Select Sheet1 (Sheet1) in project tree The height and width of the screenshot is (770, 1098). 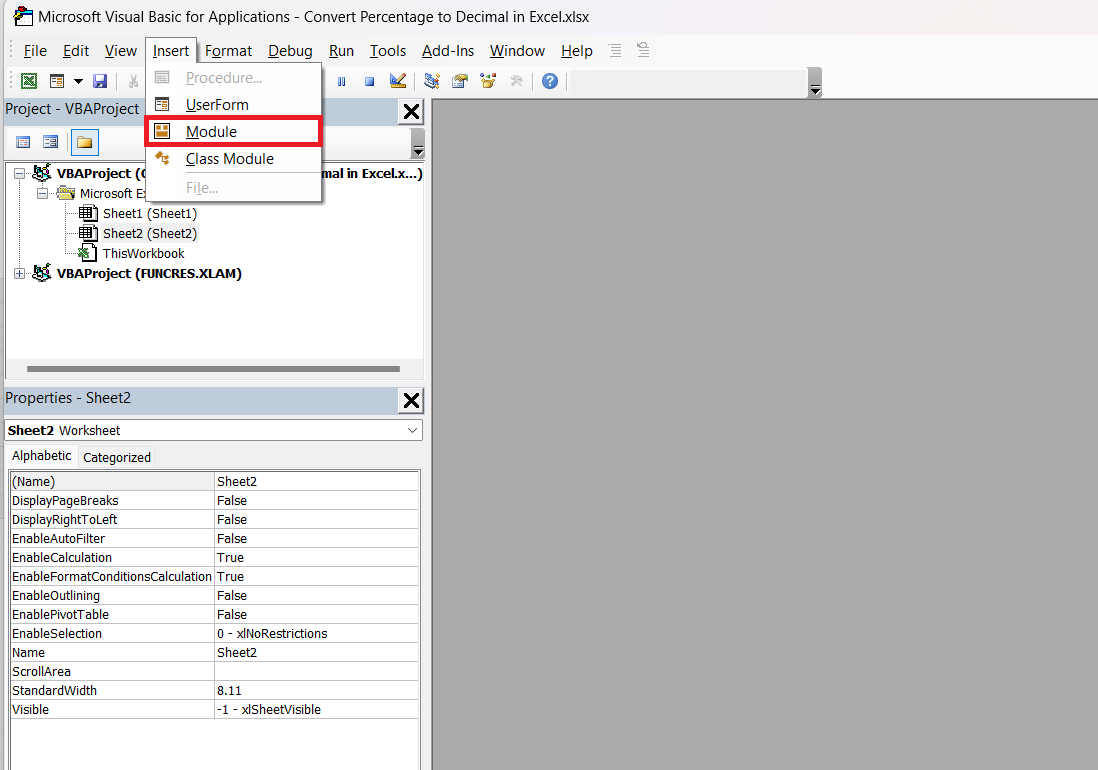(150, 214)
